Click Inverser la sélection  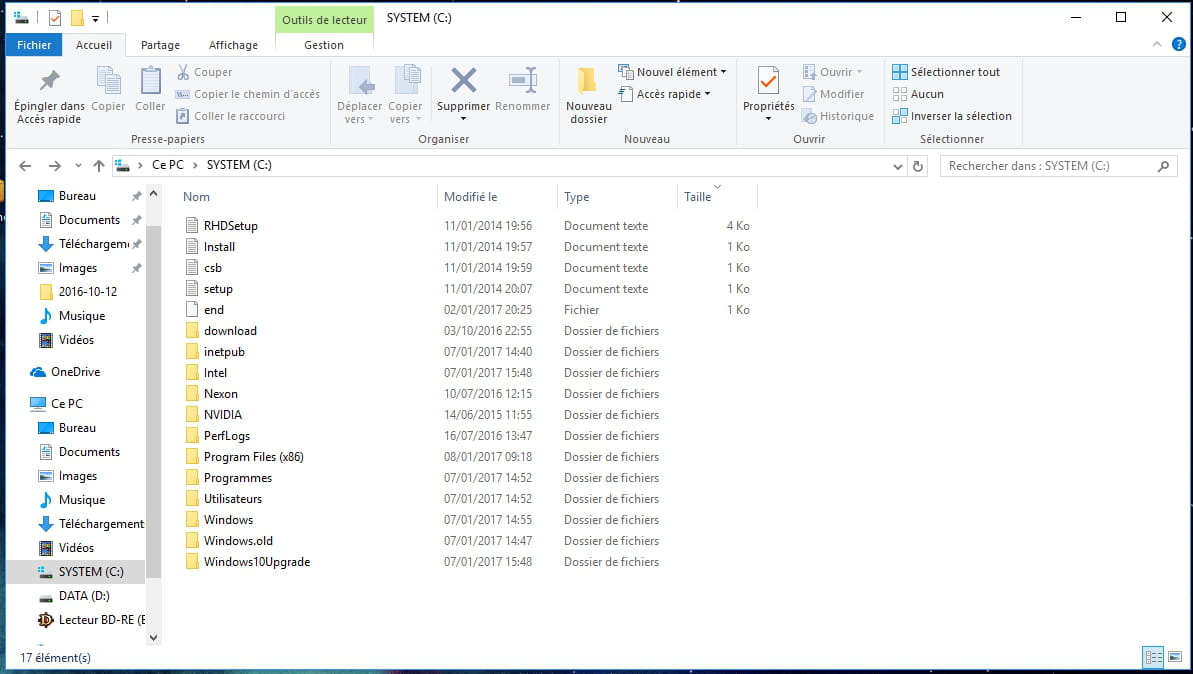click(952, 116)
